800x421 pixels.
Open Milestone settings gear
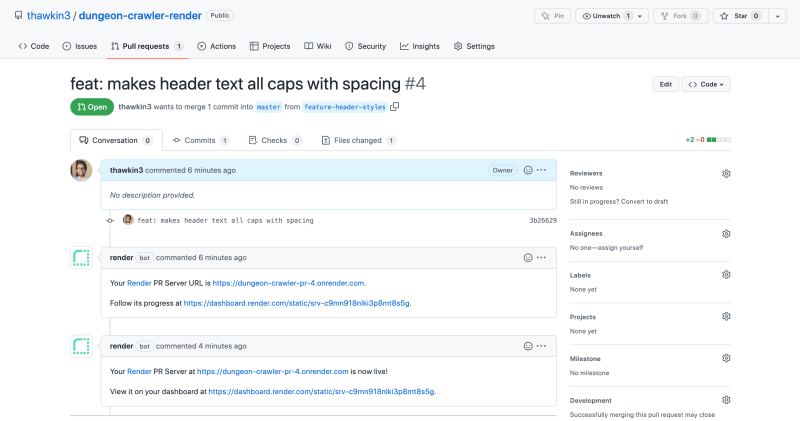[726, 358]
